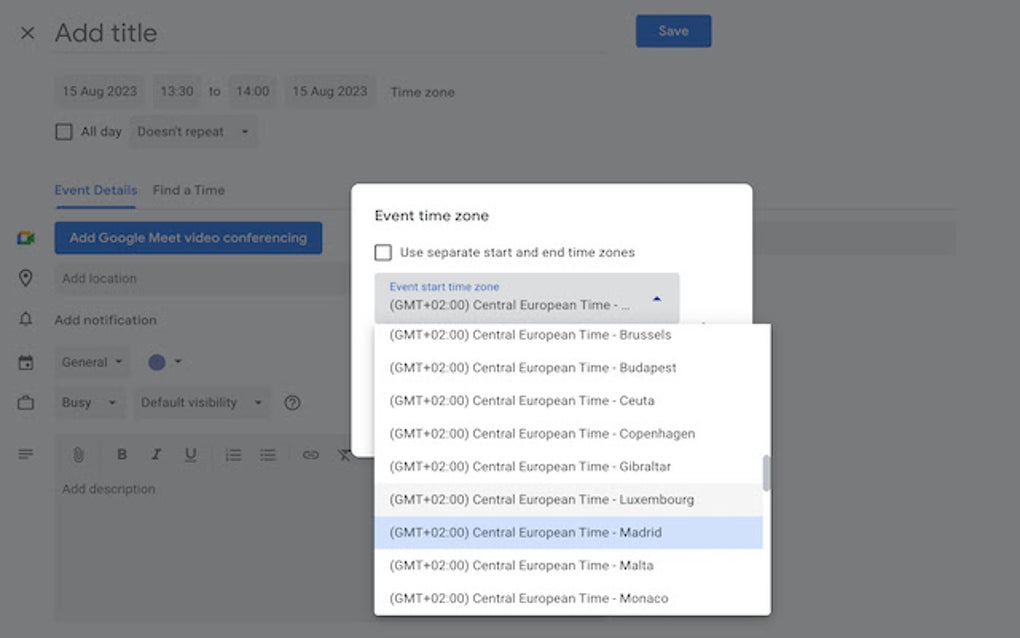Create a numbered list in the description
This screenshot has width=1020, height=638.
tap(233, 455)
